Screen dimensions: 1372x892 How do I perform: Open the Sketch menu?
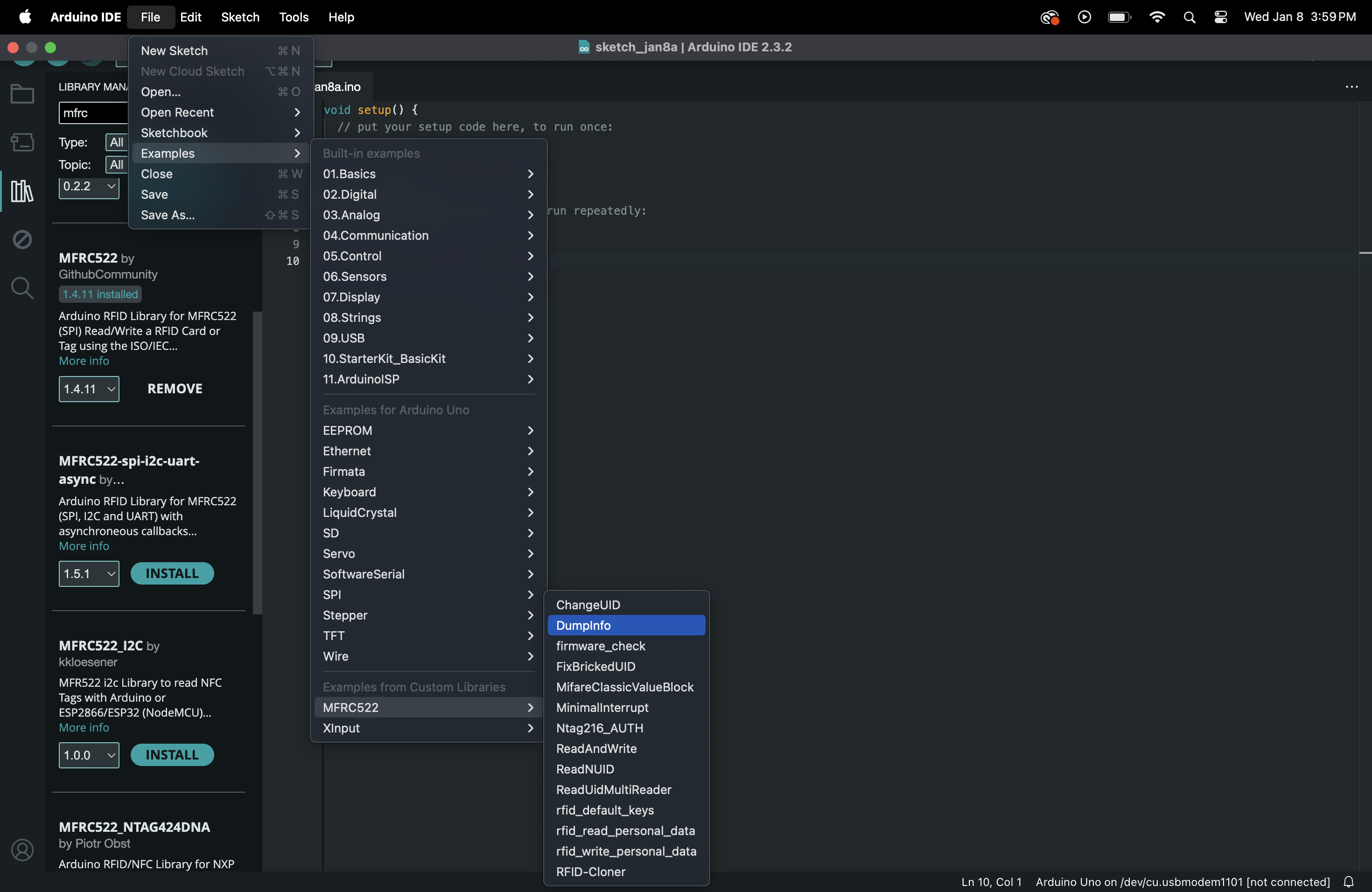[x=240, y=17]
